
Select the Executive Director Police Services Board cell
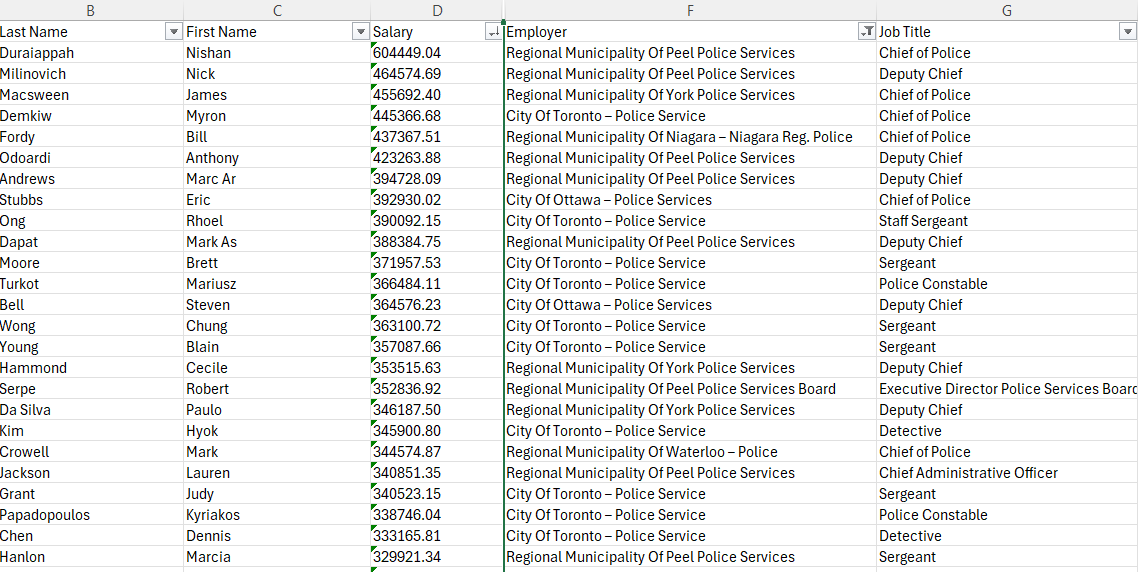click(1007, 389)
